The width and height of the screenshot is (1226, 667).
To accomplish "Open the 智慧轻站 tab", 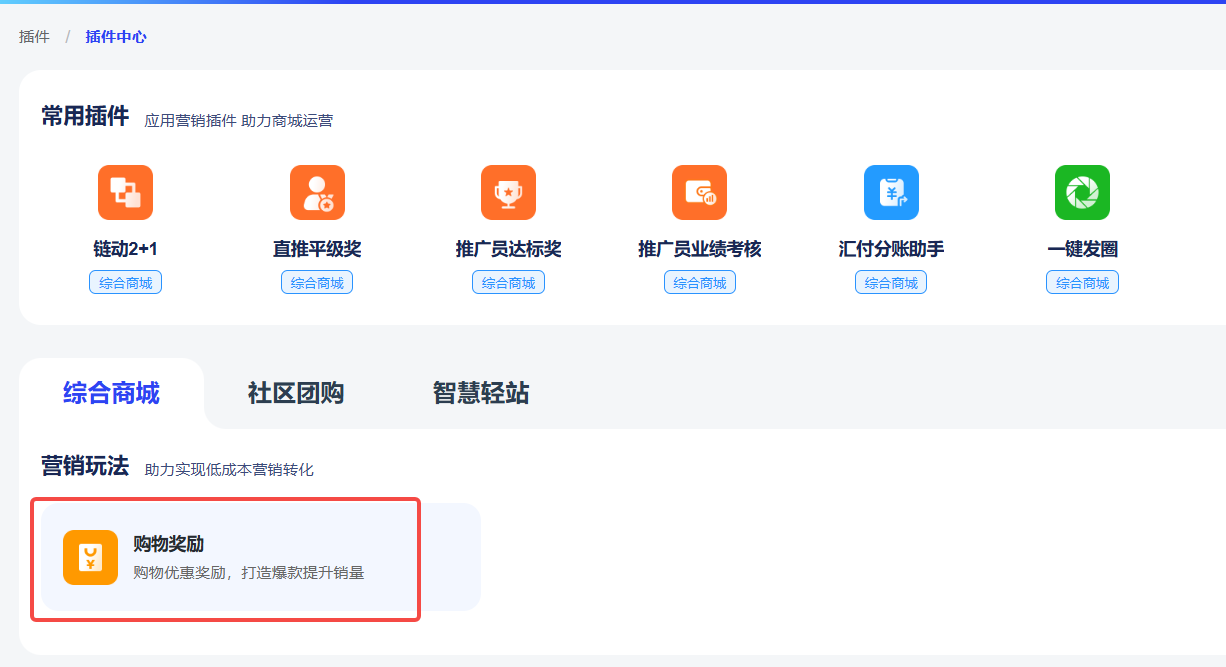I will coord(481,393).
